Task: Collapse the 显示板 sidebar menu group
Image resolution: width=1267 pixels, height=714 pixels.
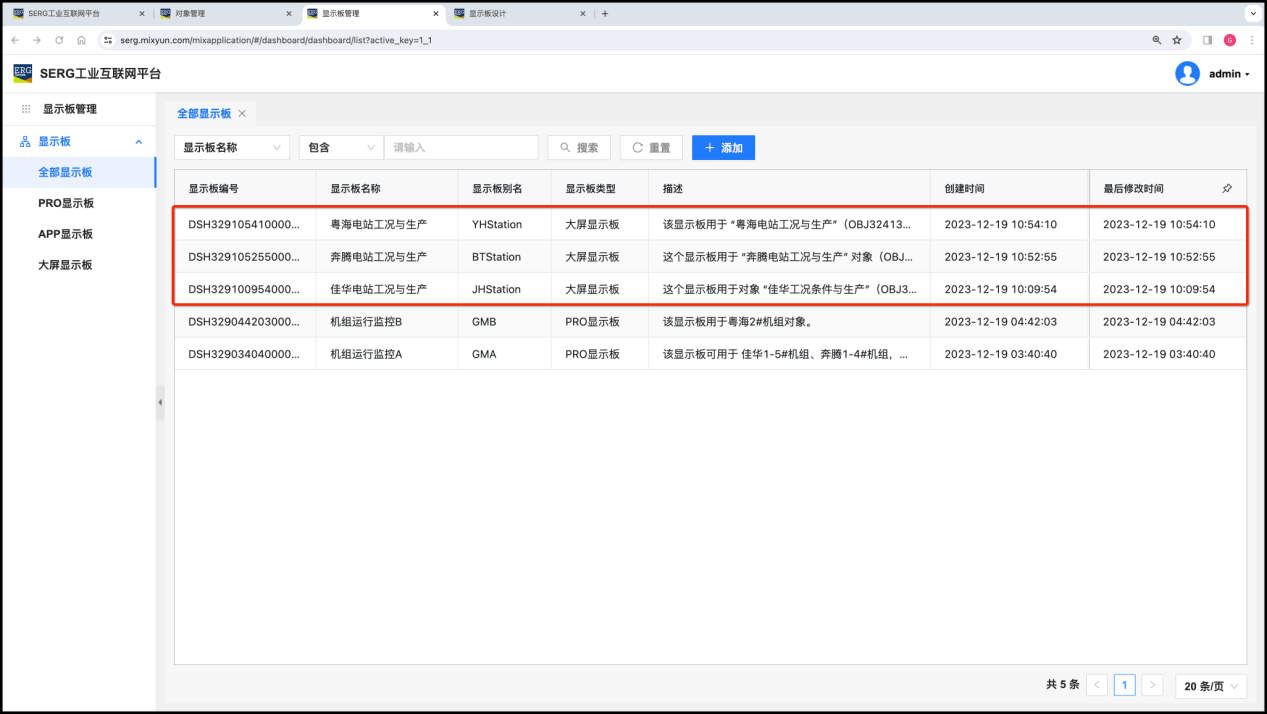Action: pyautogui.click(x=139, y=142)
